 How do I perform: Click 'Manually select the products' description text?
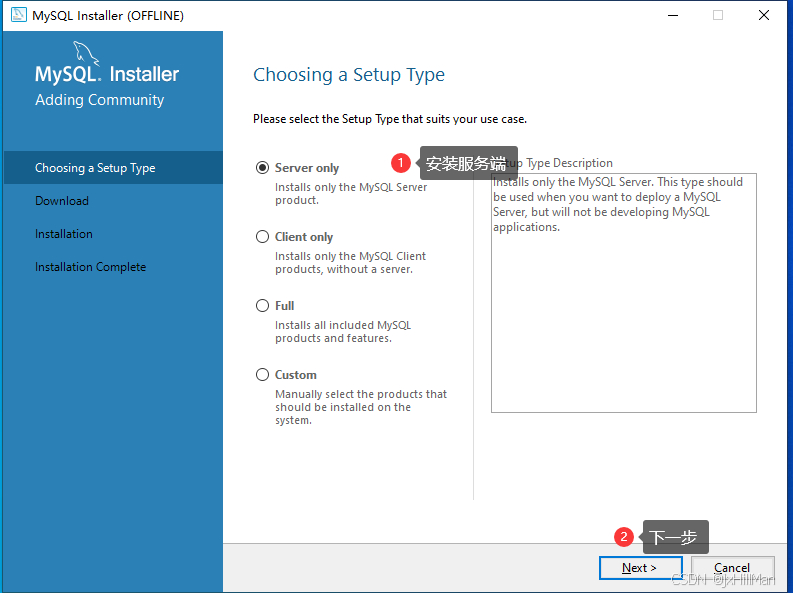coord(361,407)
